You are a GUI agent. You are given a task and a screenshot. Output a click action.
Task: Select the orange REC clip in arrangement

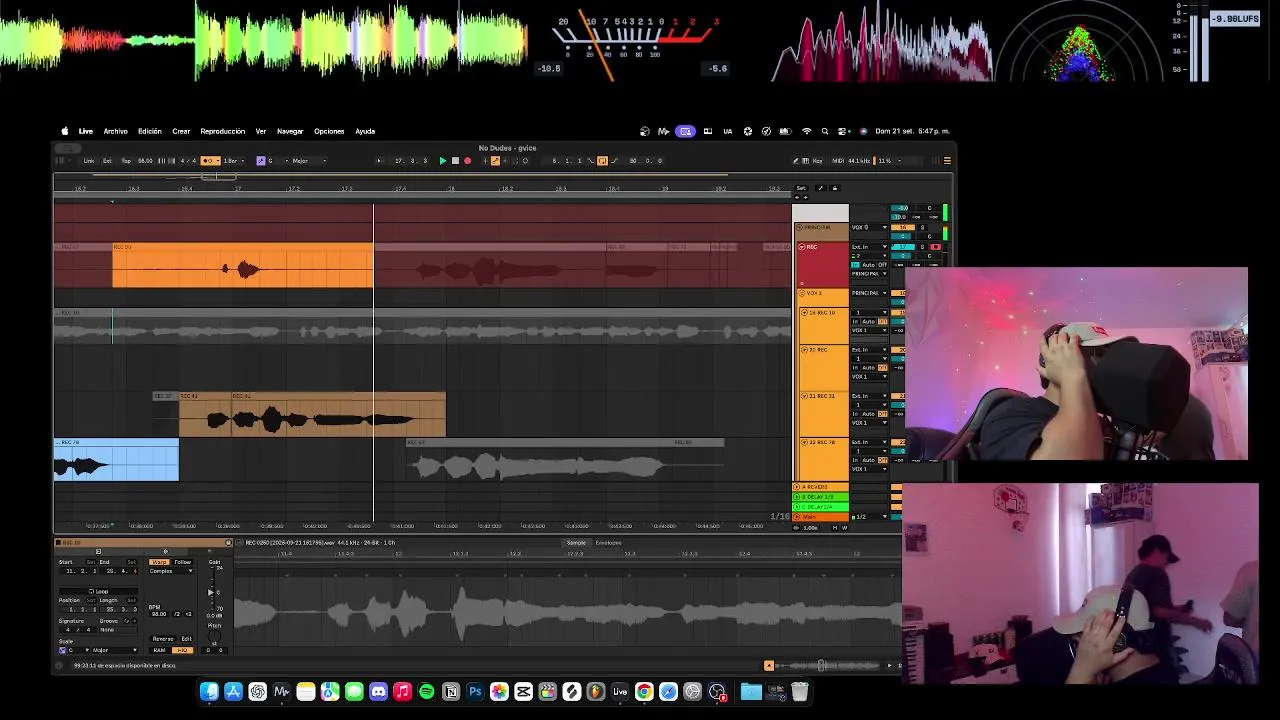coord(243,267)
